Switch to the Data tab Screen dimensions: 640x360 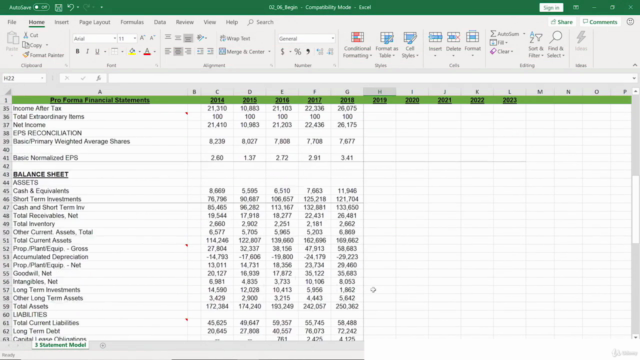click(160, 22)
